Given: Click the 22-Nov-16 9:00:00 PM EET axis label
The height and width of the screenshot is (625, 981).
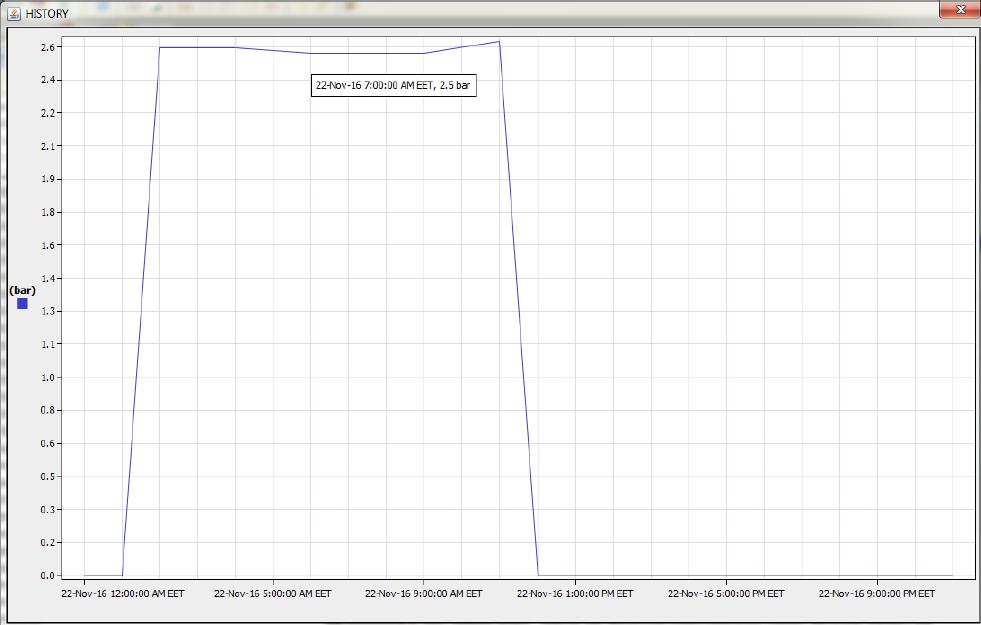Looking at the screenshot, I should click(x=877, y=593).
